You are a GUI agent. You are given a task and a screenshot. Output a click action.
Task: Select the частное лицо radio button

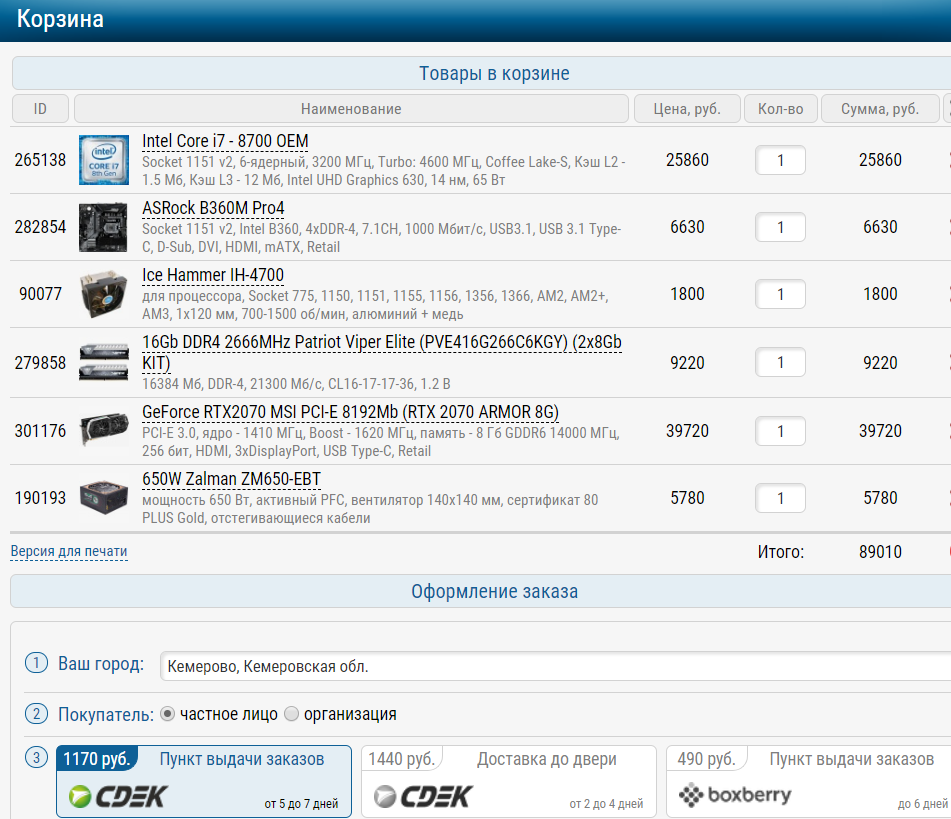coord(167,714)
